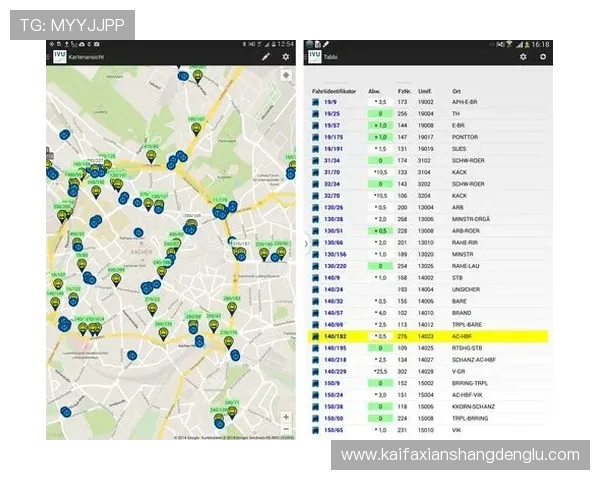Open settings gear in Kartenansicht header
The width and height of the screenshot is (600, 480).
286,57
